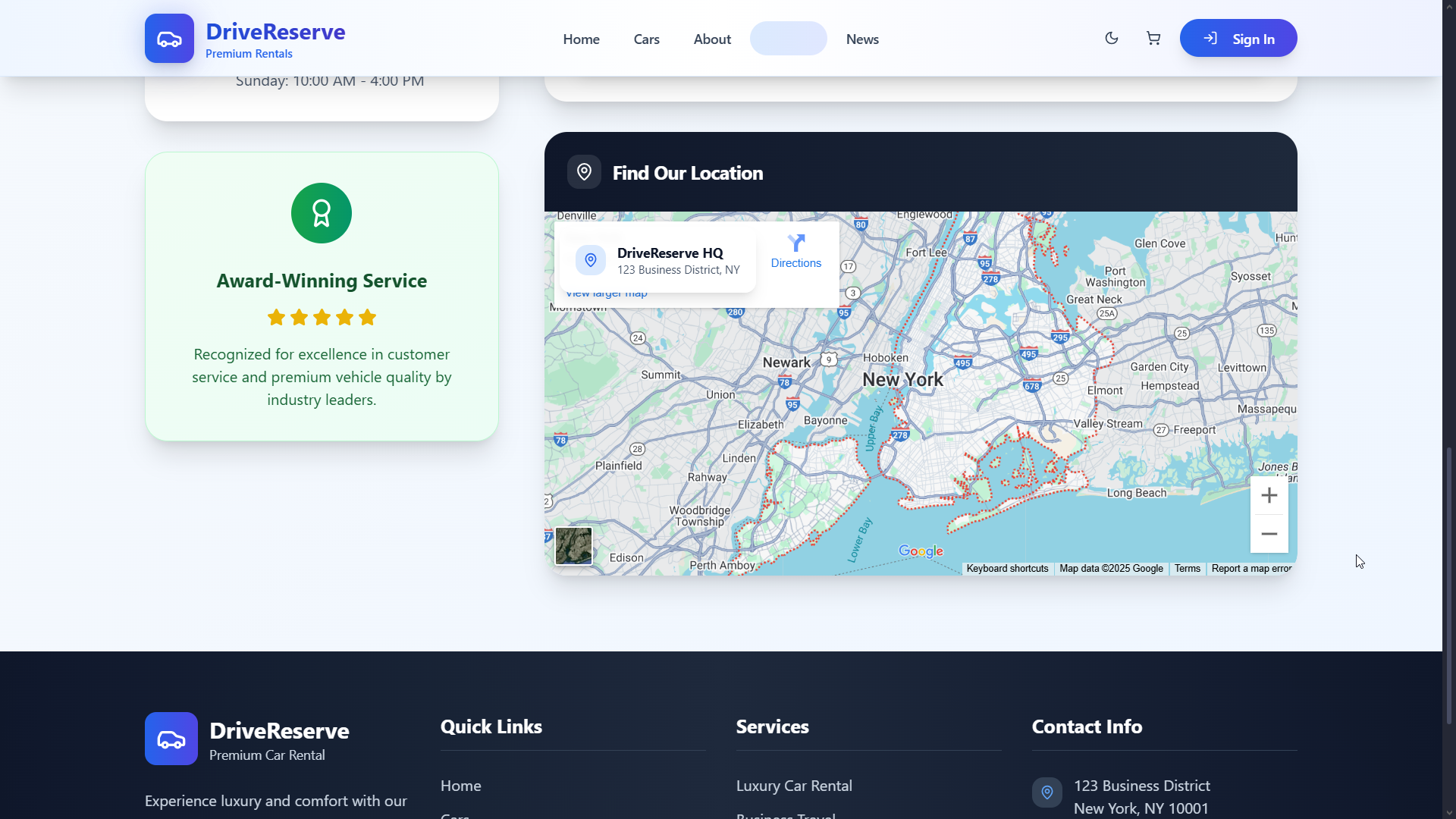Screen dimensions: 1456x819
Task: Open the News navigation link
Action: click(862, 39)
